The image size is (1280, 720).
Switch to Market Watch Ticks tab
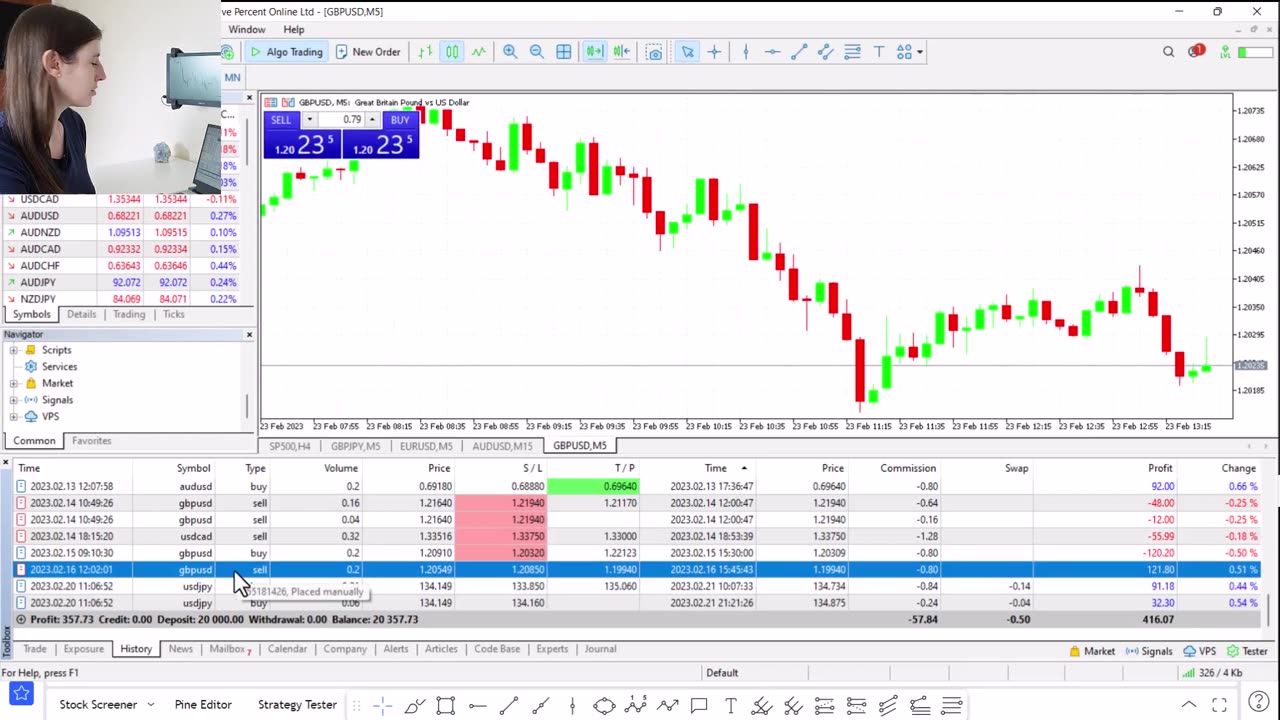[x=174, y=314]
